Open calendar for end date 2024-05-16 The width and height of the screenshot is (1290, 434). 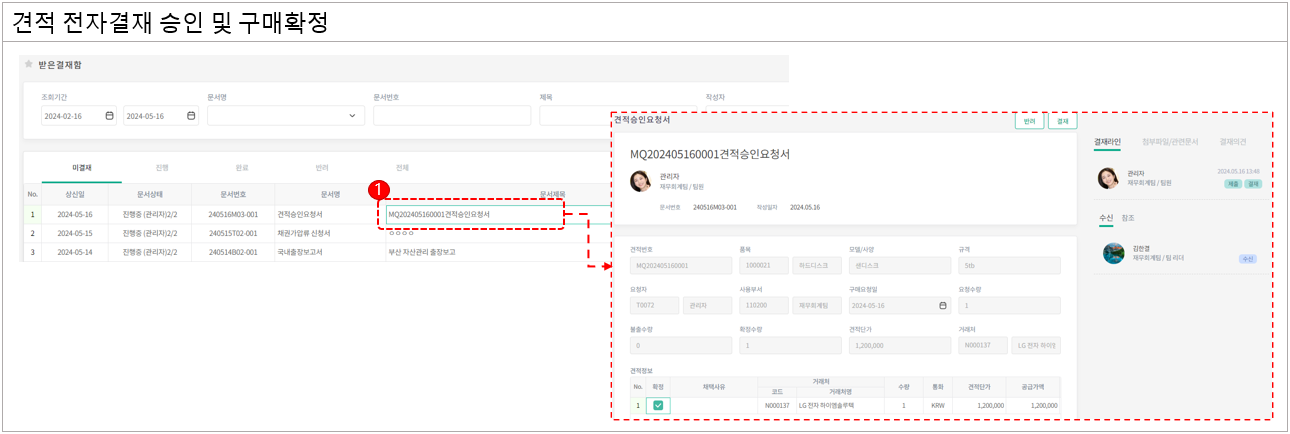pos(191,116)
